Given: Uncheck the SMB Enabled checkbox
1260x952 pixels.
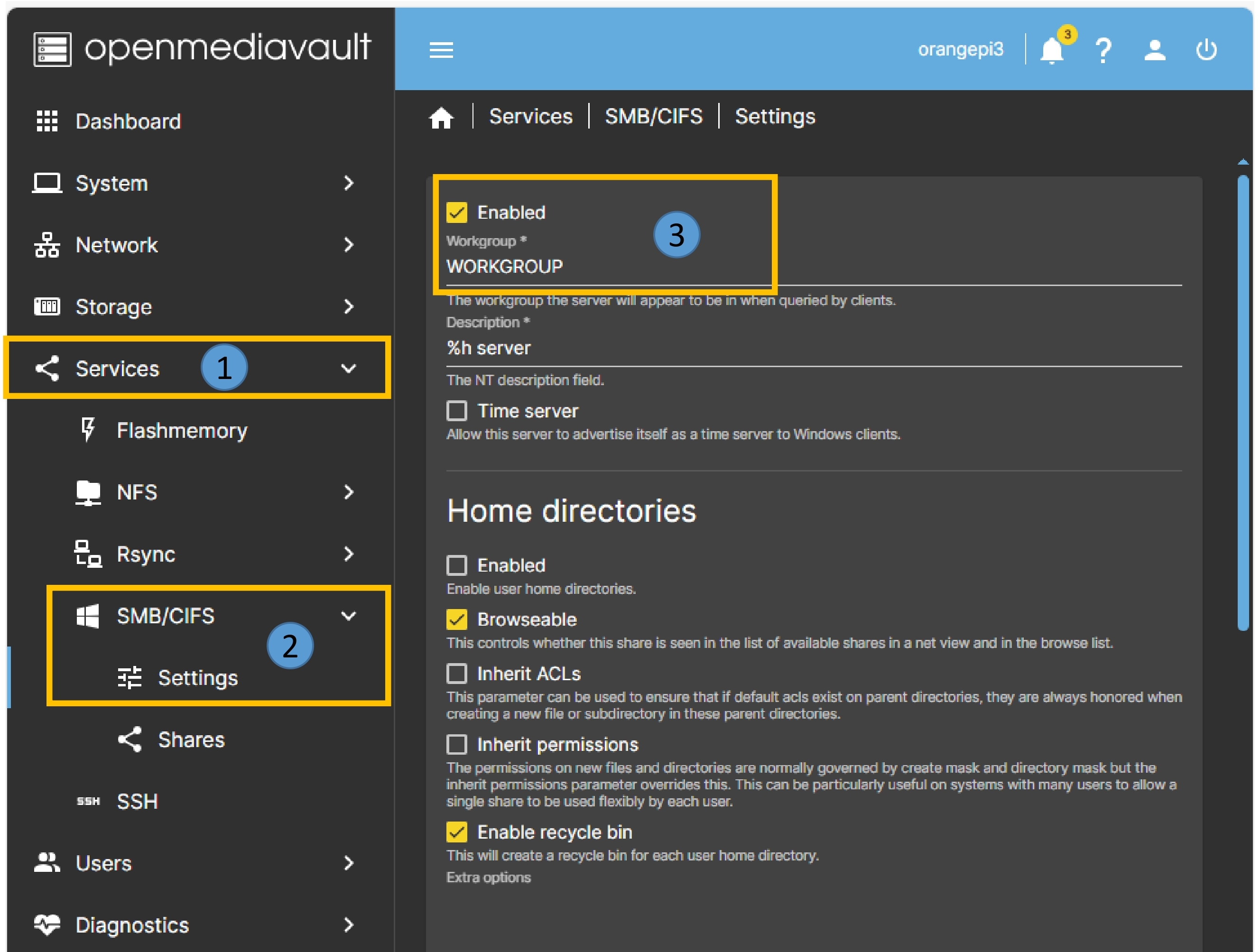Looking at the screenshot, I should 456,213.
